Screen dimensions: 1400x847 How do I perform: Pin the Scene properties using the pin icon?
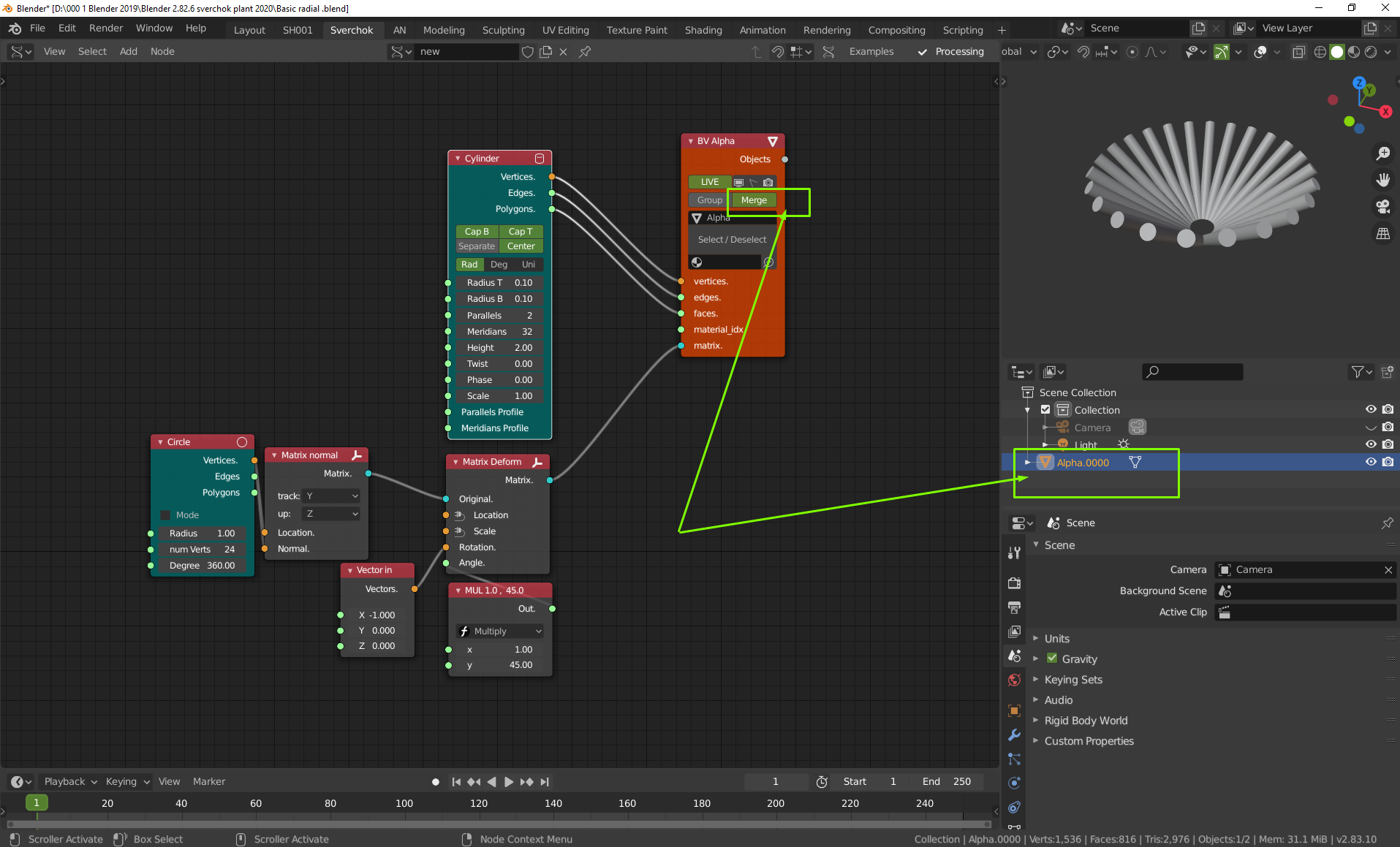[x=1387, y=523]
